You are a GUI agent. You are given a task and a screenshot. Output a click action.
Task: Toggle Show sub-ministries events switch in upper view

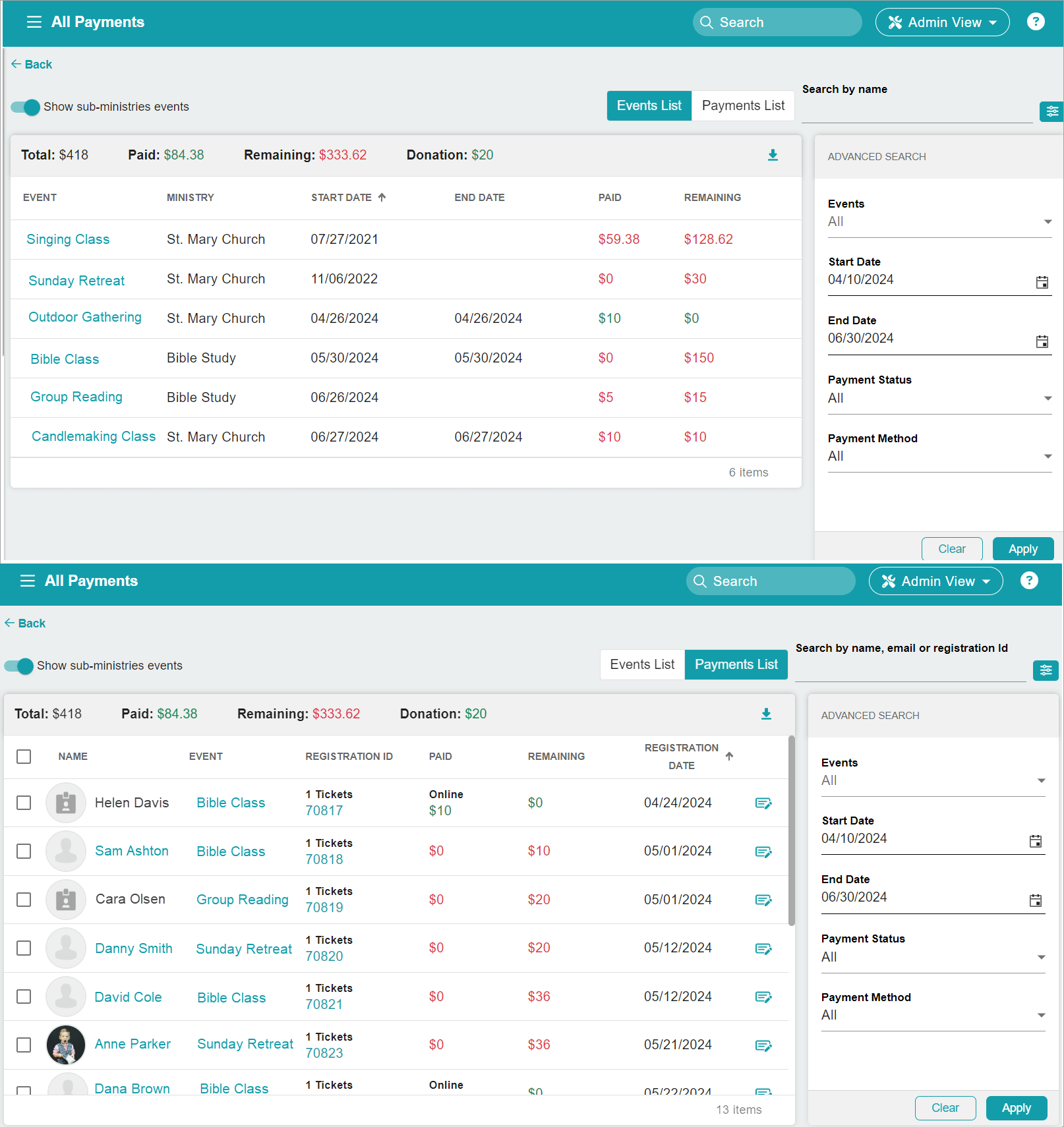[26, 107]
